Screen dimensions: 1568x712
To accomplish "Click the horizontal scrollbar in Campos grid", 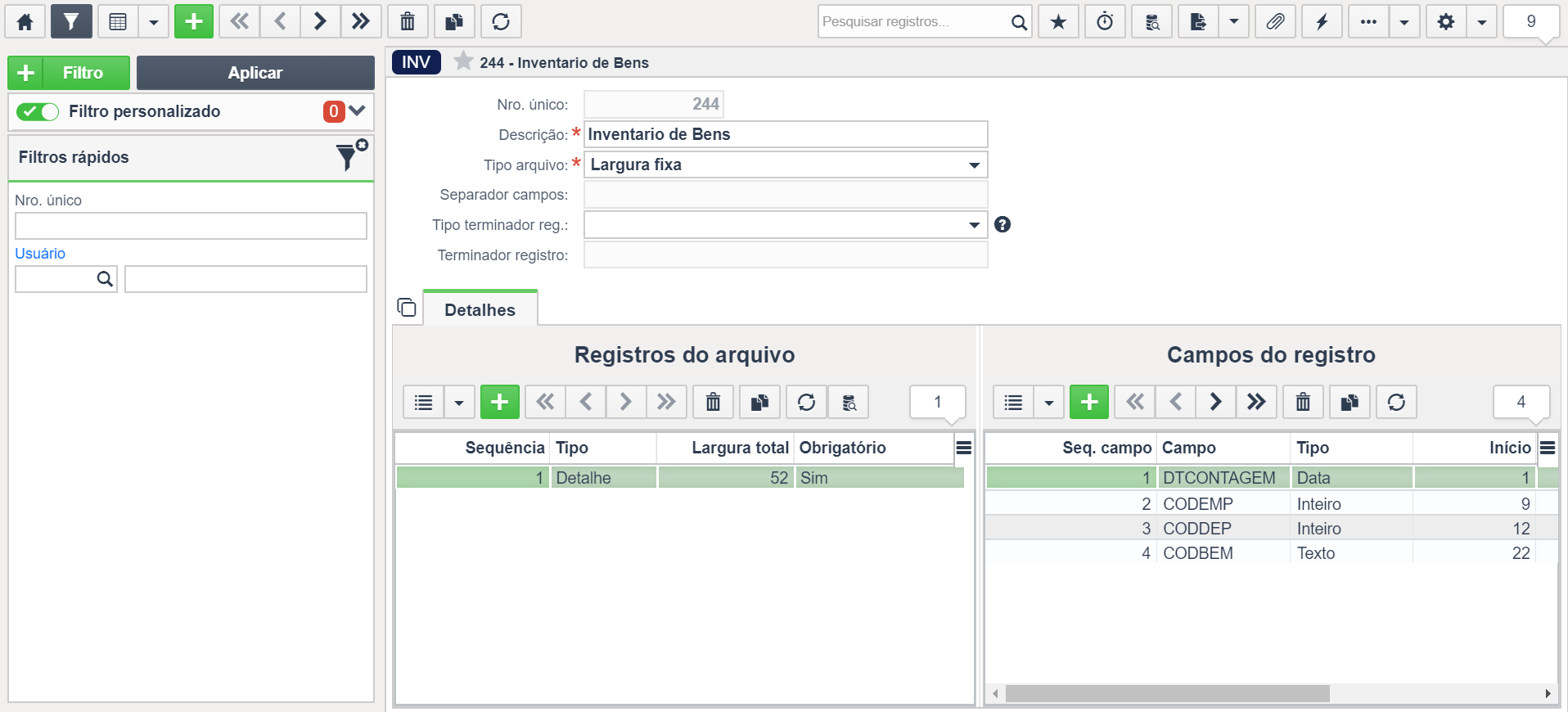I will click(x=1168, y=693).
